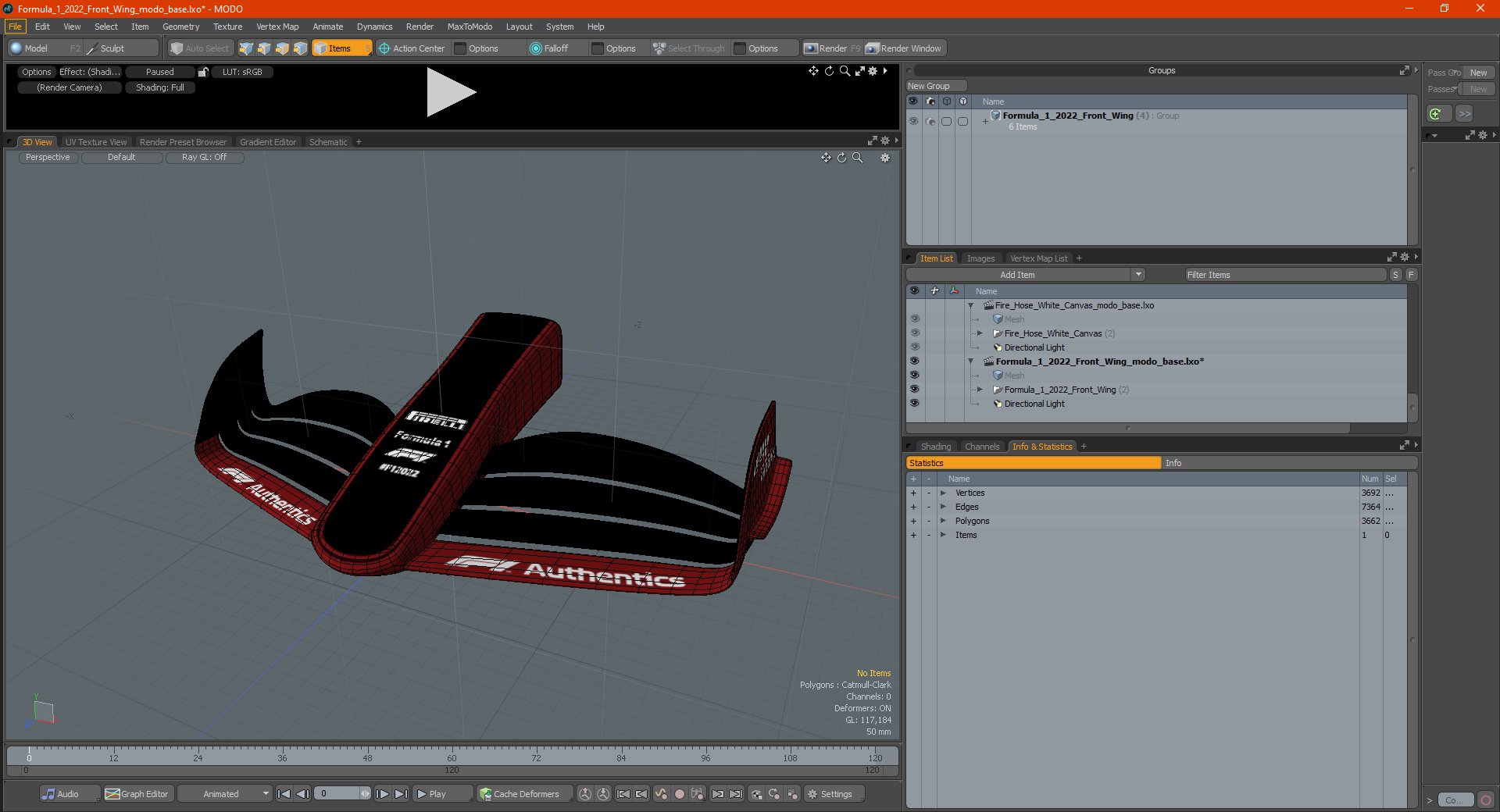Select Vertices selection mode icon
This screenshot has width=1500, height=812.
pos(246,48)
